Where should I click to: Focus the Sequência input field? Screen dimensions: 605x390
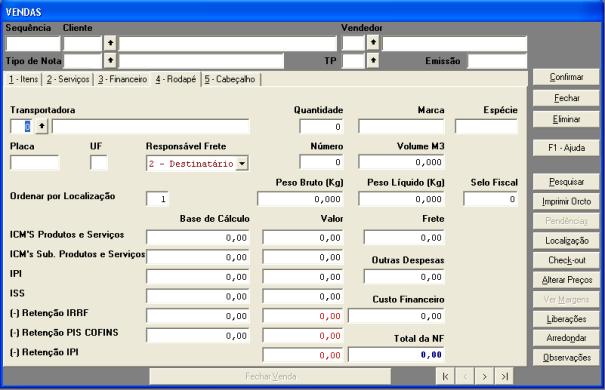(33, 43)
